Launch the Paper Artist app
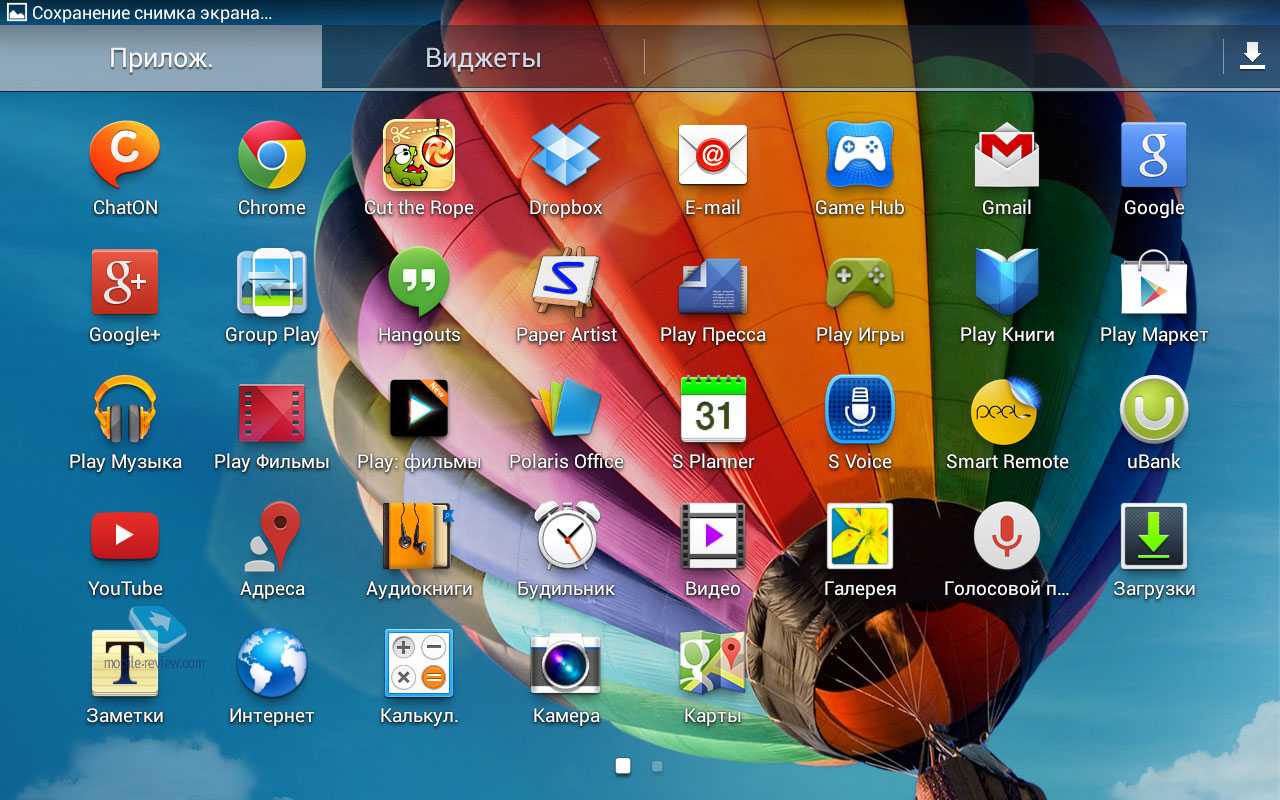 coord(566,282)
